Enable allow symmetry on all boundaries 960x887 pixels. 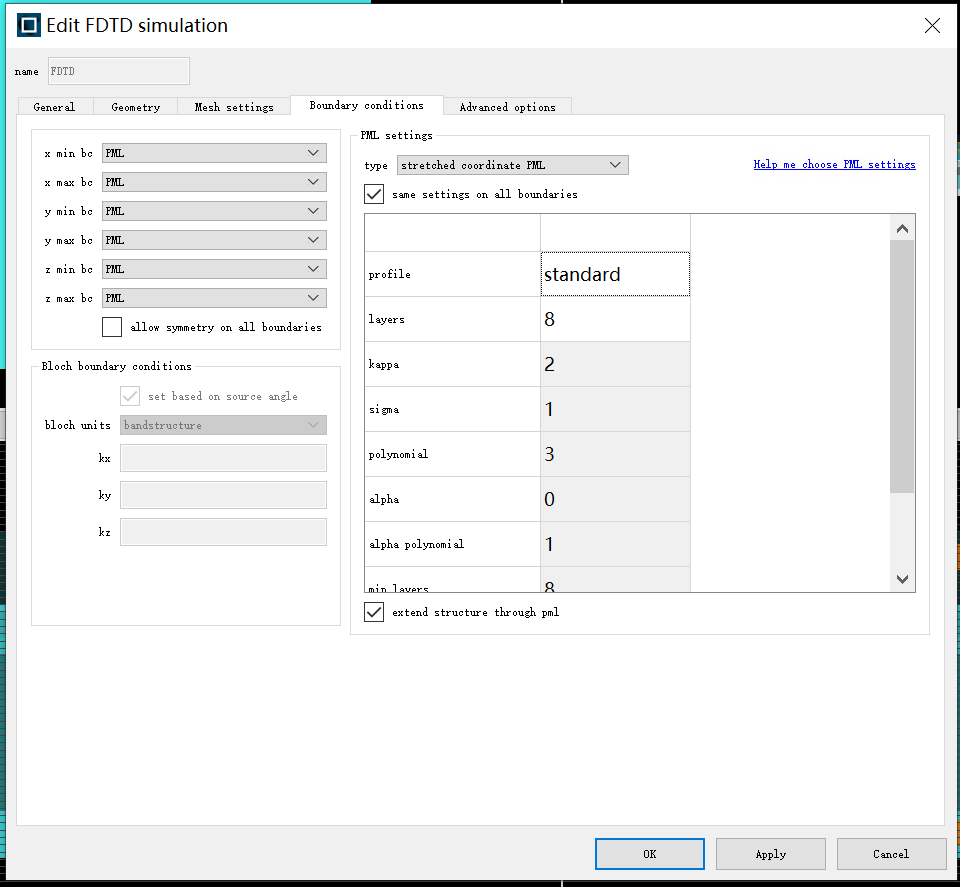(112, 327)
